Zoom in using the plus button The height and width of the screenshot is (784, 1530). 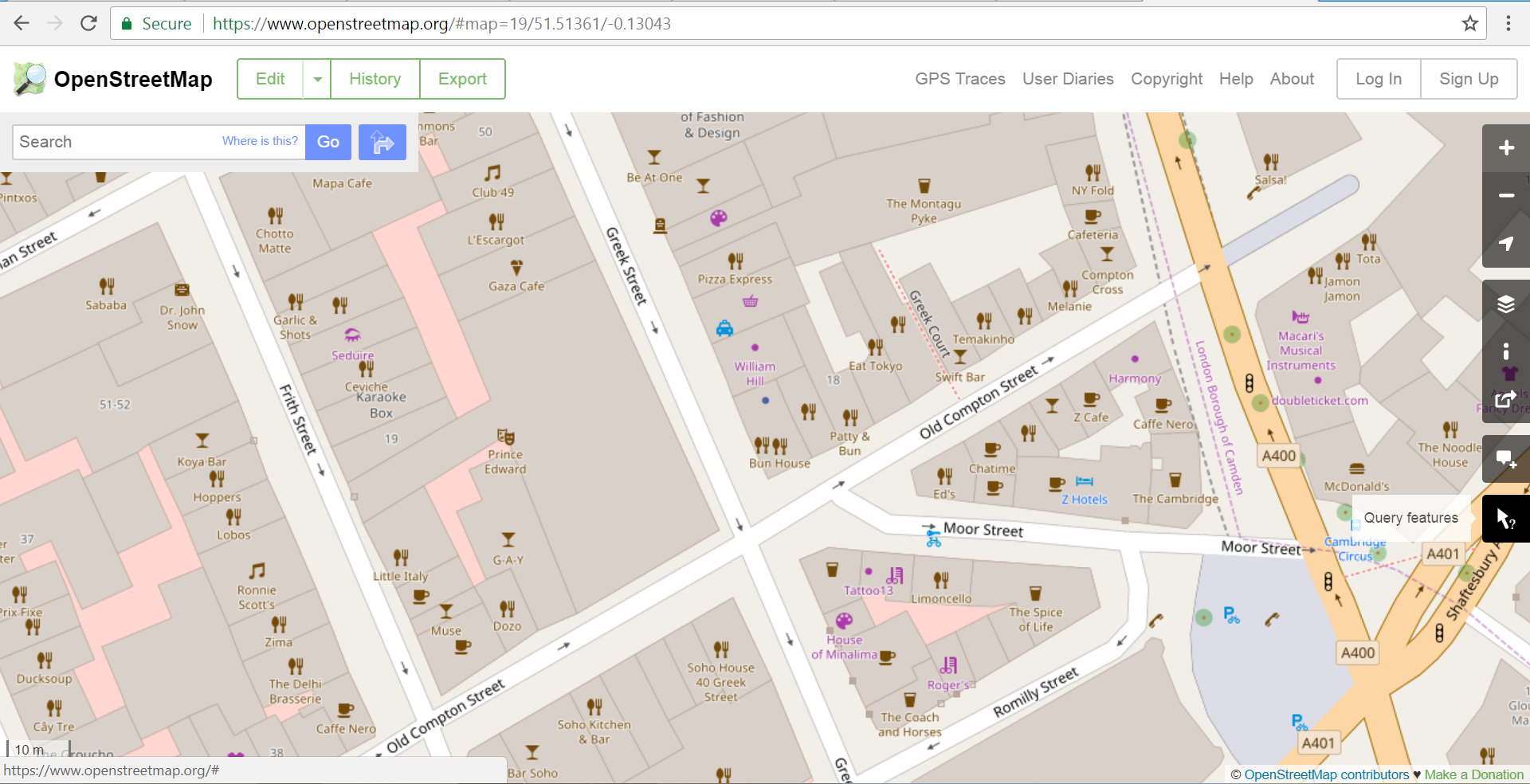tap(1505, 148)
